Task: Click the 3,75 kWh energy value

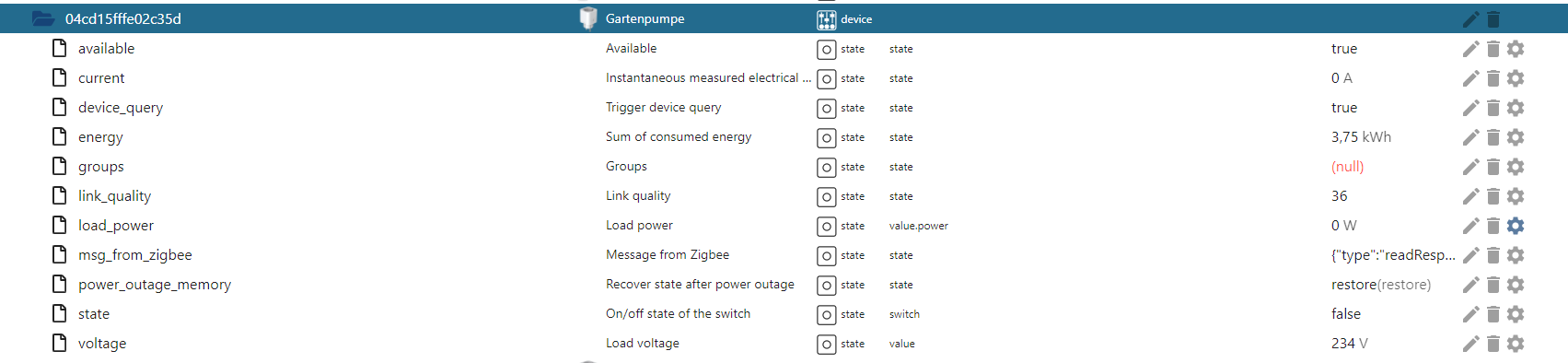Action: (1361, 137)
